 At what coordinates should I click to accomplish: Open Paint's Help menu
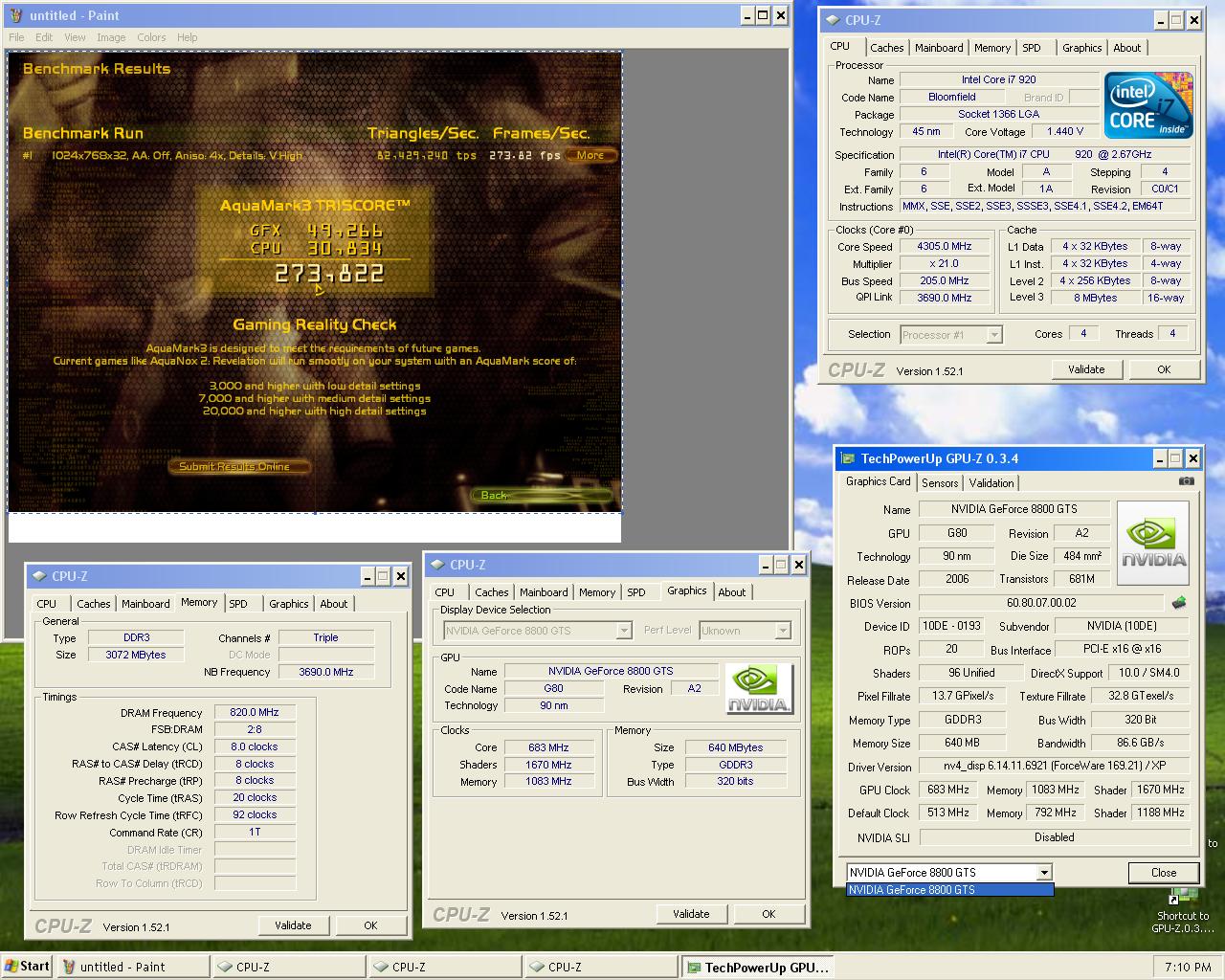pyautogui.click(x=188, y=37)
